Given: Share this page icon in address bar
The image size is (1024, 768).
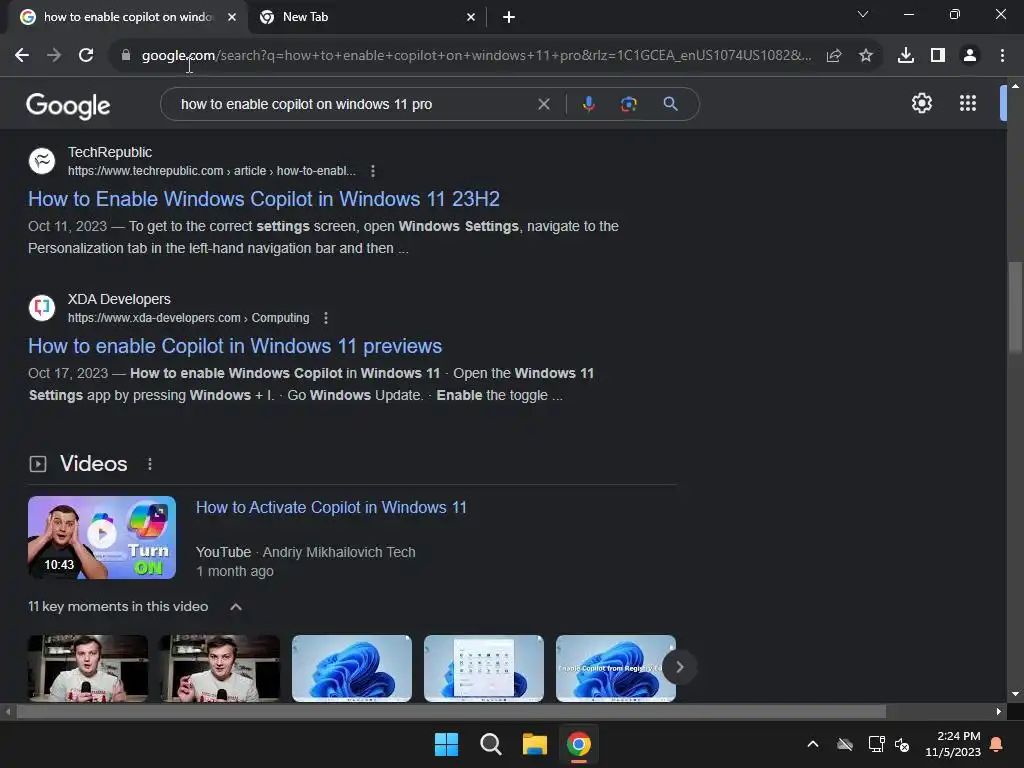Looking at the screenshot, I should [x=834, y=56].
